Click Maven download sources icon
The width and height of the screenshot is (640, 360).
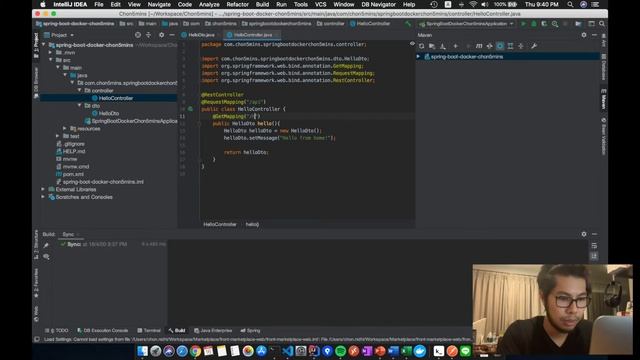(x=443, y=46)
